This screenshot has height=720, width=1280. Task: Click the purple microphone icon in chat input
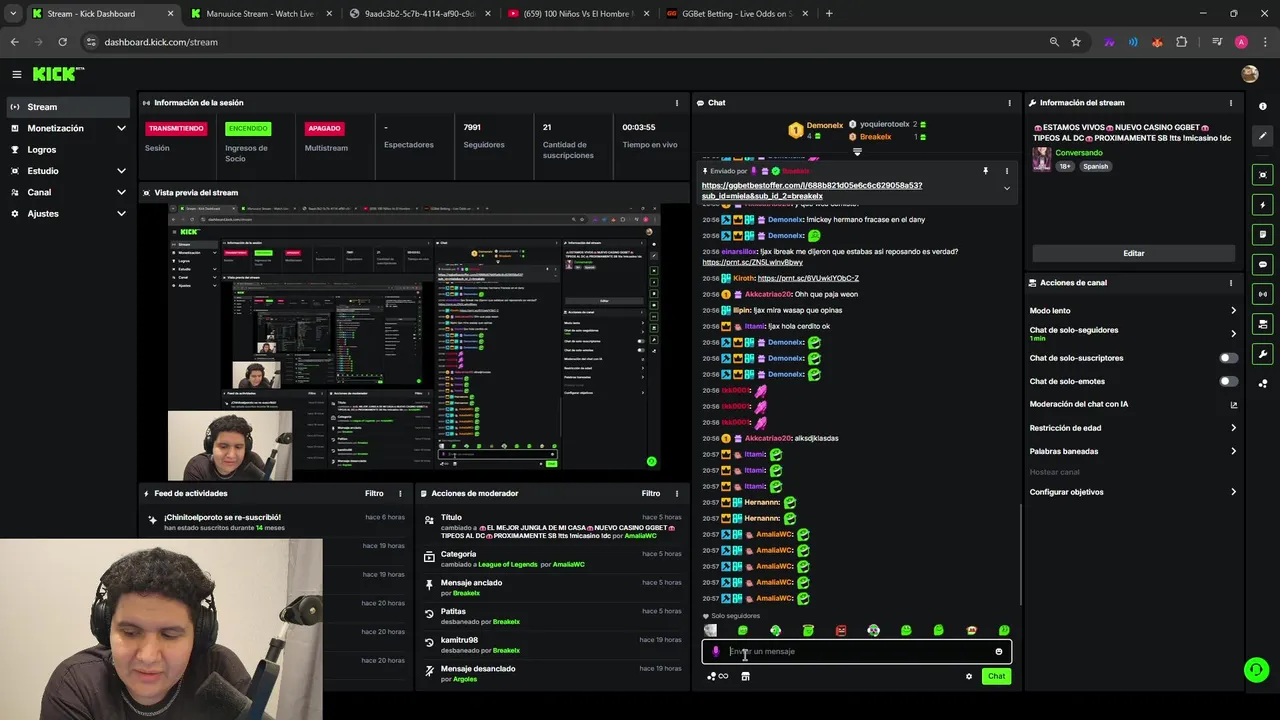[715, 652]
